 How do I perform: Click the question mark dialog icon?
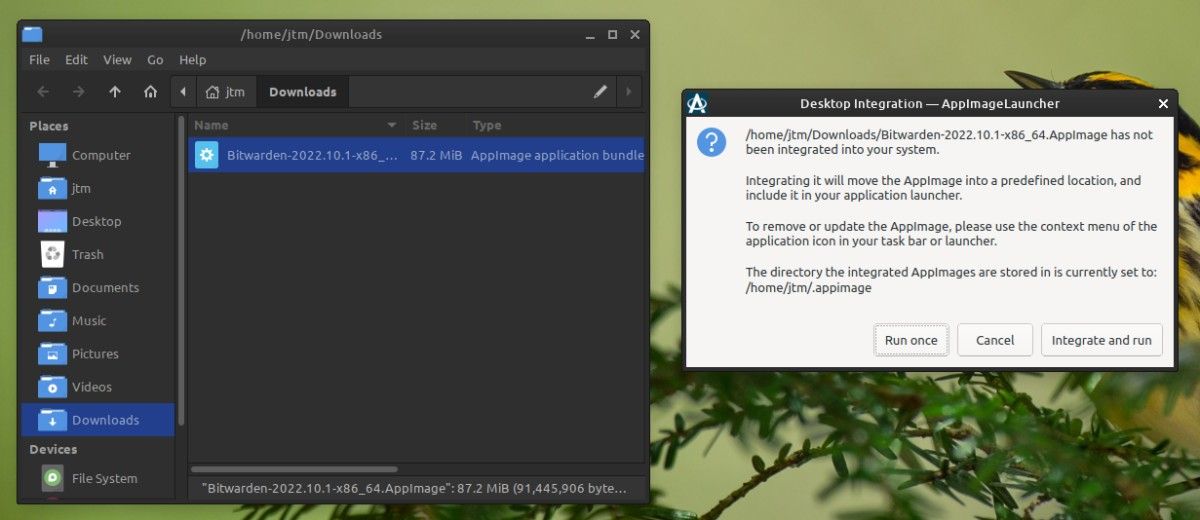[711, 142]
